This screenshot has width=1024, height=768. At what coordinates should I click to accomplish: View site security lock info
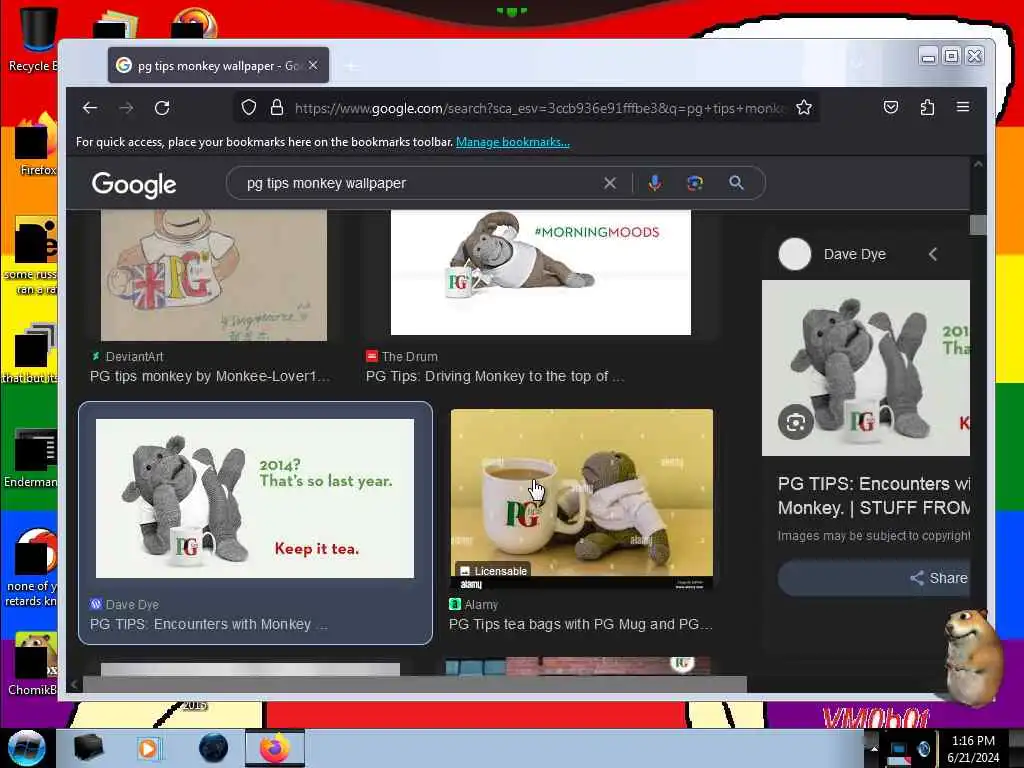tap(277, 107)
